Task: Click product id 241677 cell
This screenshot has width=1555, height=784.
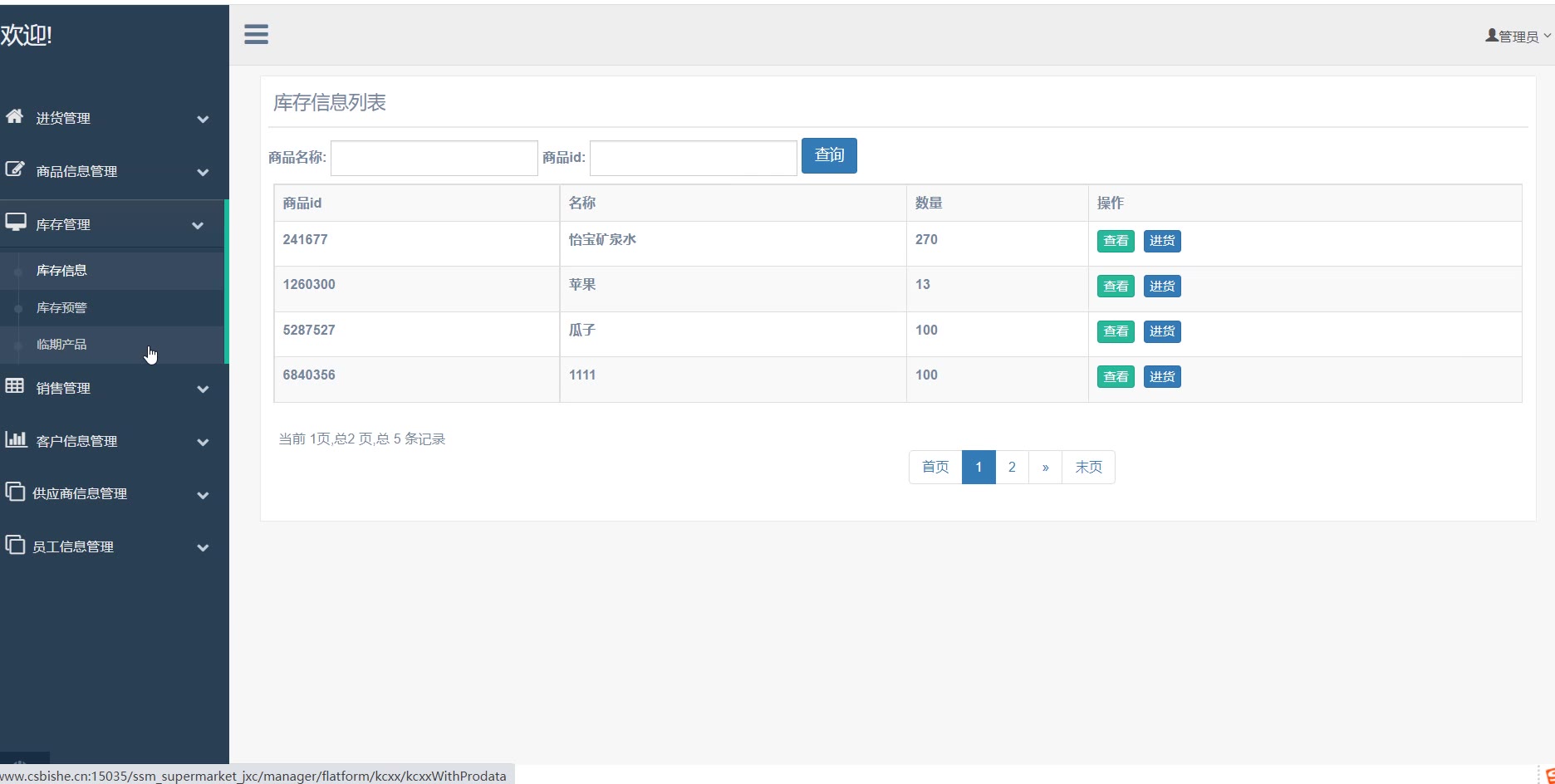Action: point(417,243)
